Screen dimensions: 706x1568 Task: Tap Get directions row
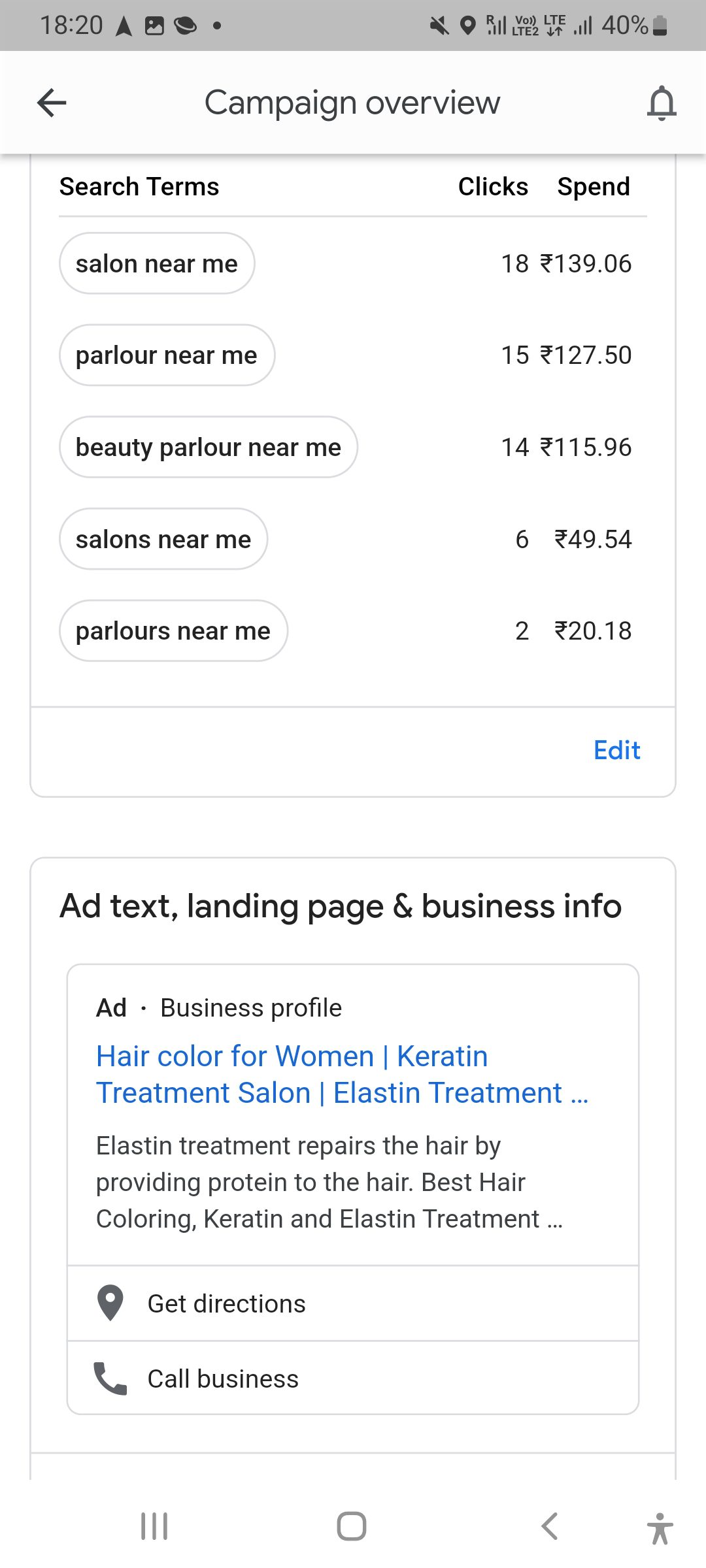coord(353,1303)
